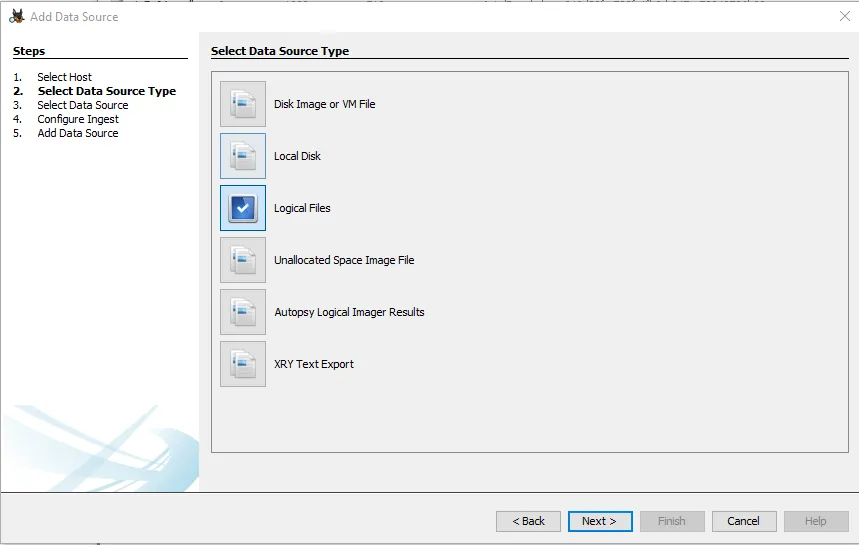Click 'Autopsy Logical Imager Results' label
Screen dimensions: 859x545
point(349,312)
